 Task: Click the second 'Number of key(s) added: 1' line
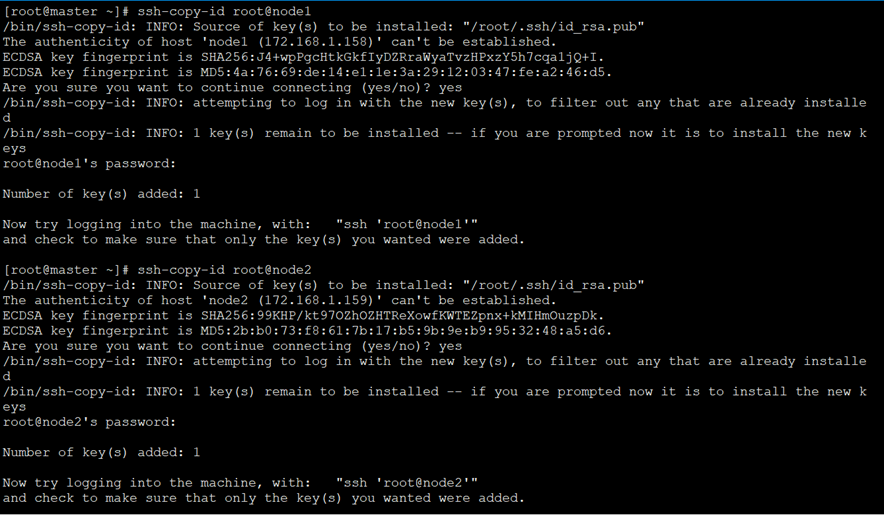click(x=101, y=453)
